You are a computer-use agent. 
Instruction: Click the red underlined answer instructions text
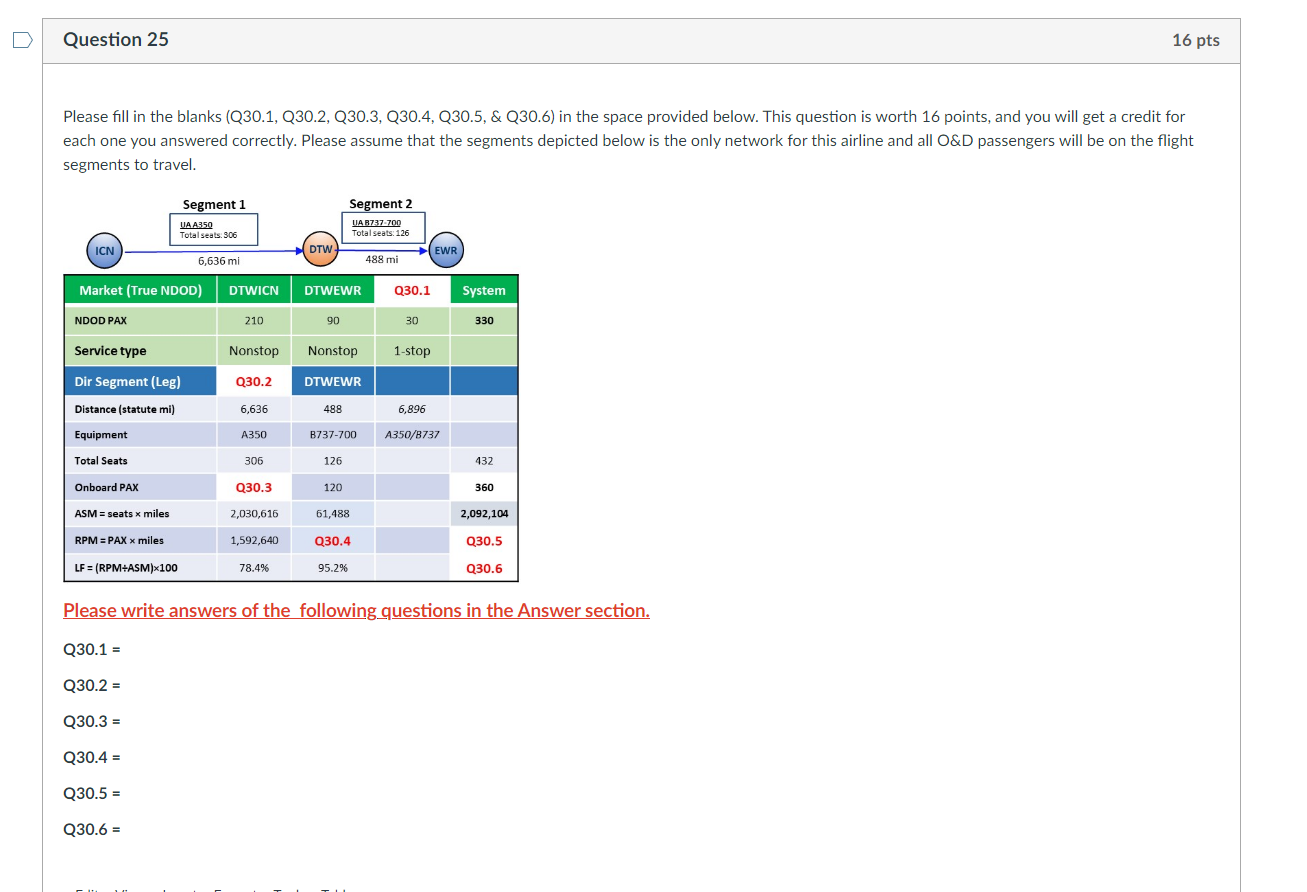[x=356, y=610]
